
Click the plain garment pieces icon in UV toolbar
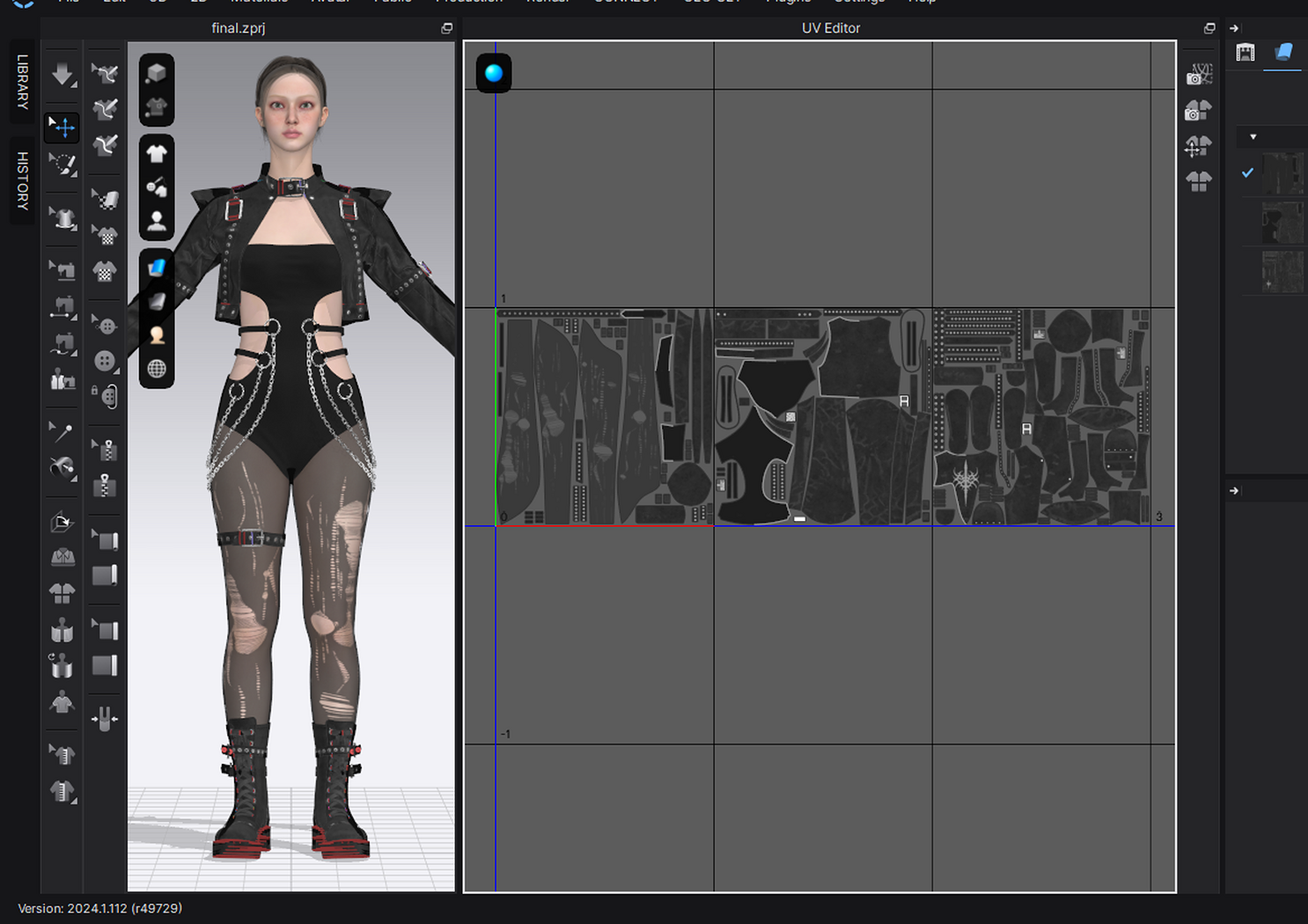pos(1199,181)
